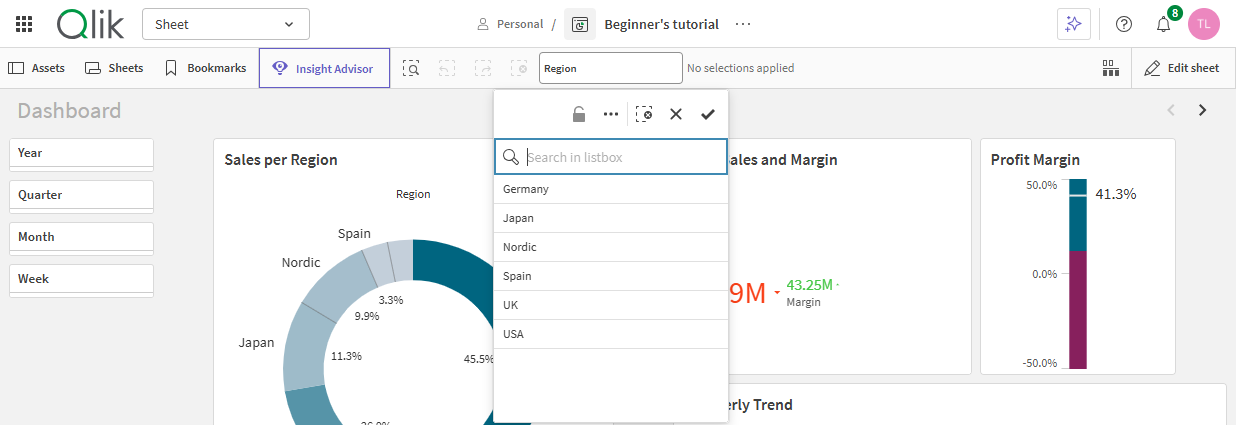Screen dimensions: 1236x425
Task: Open the app launcher grid menu
Action: [x=24, y=24]
